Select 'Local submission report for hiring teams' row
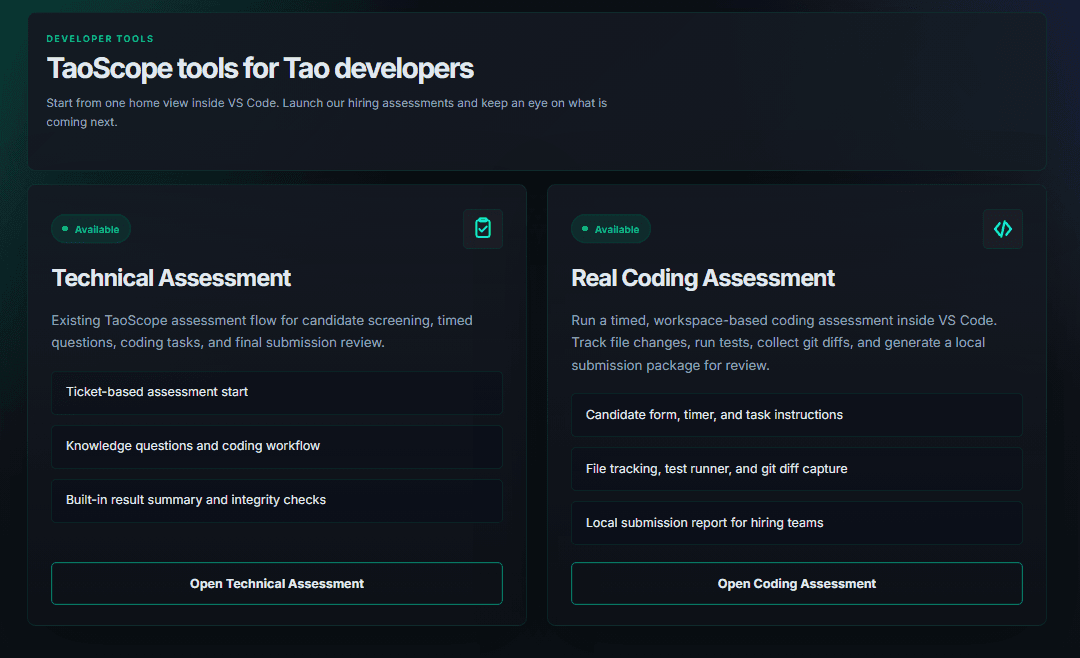 (x=797, y=523)
